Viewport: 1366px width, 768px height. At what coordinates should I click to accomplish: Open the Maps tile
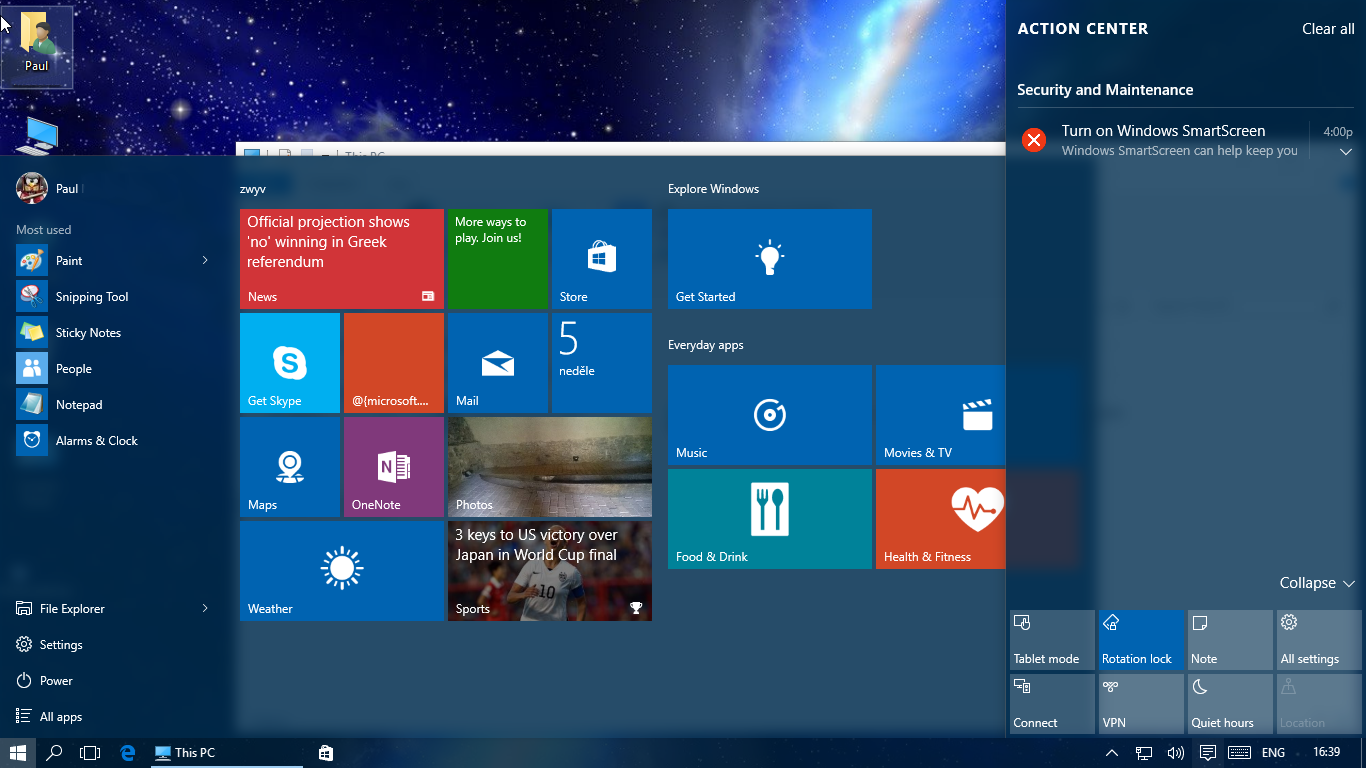coord(290,467)
